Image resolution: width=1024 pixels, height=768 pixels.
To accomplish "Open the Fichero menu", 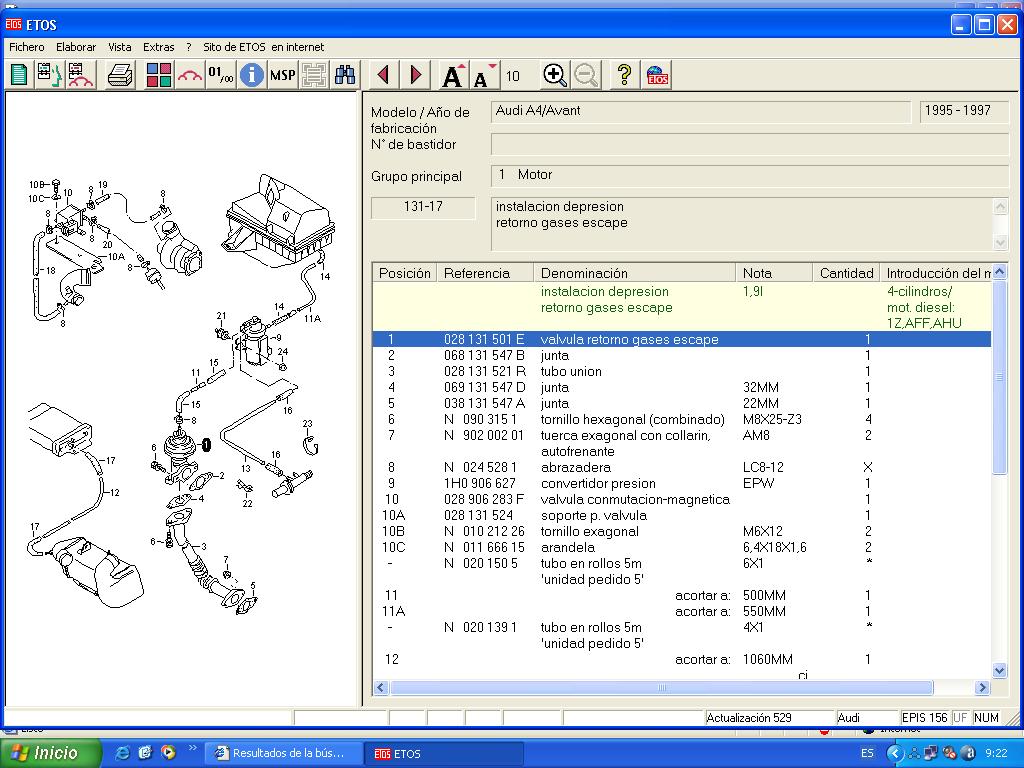I will pos(27,47).
